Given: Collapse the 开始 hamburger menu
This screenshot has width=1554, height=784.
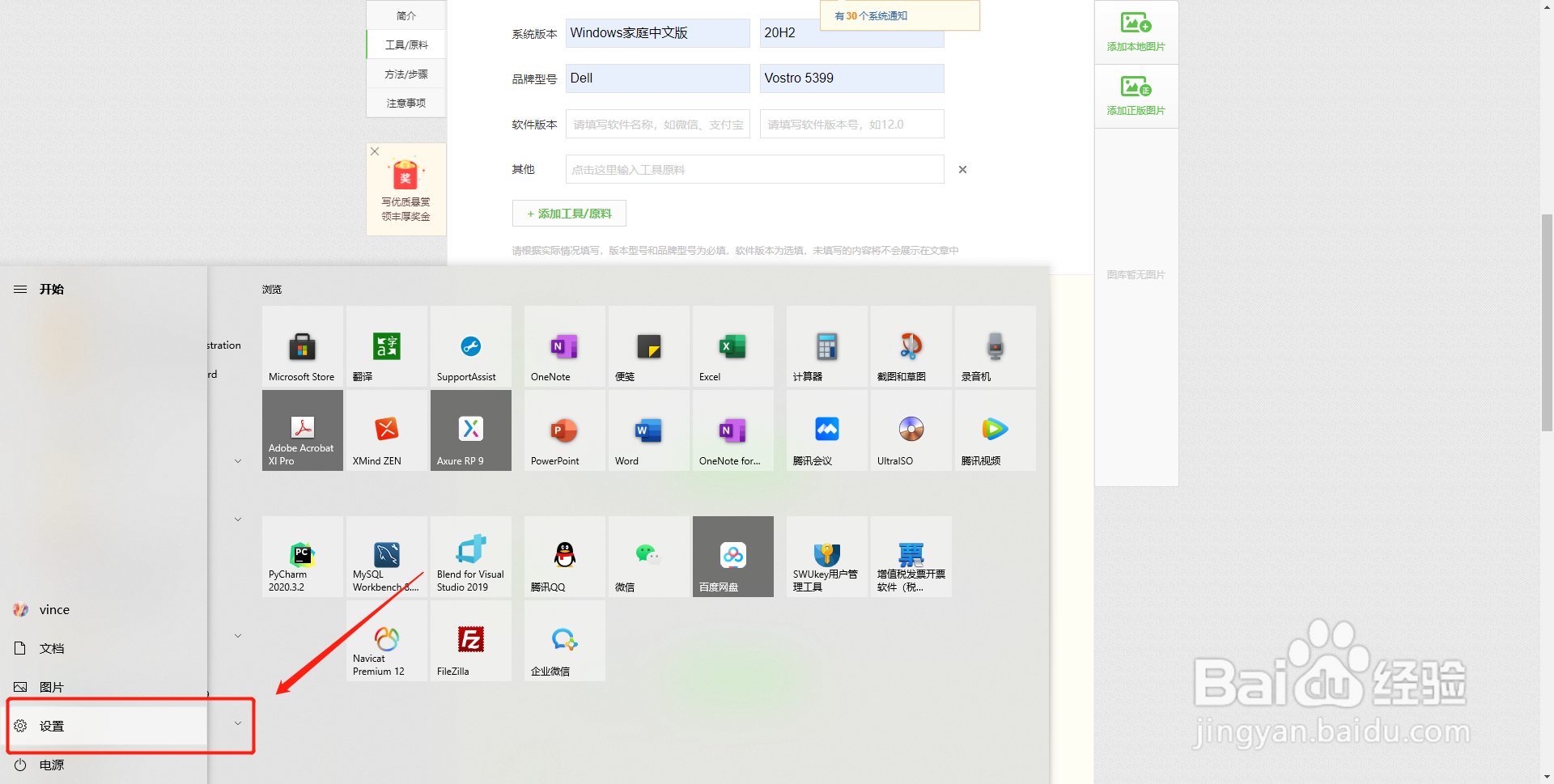Looking at the screenshot, I should [x=20, y=289].
